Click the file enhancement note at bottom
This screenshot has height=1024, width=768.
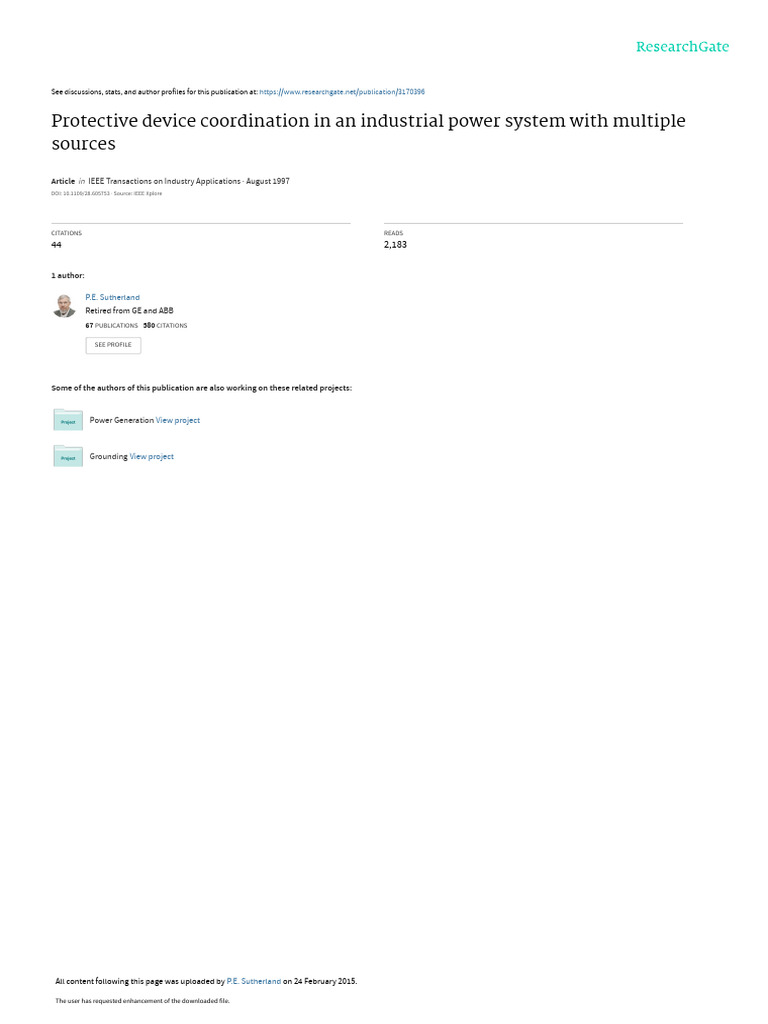coord(142,1001)
